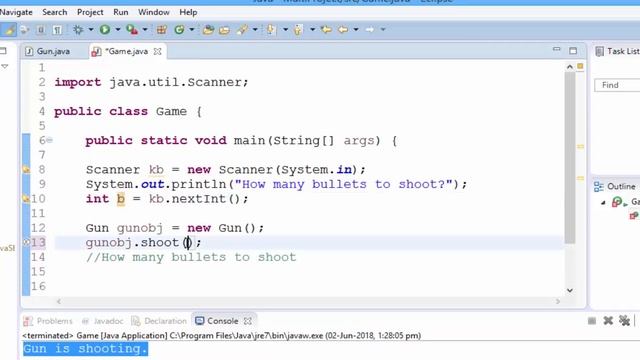Open the Declaration tab

point(159,321)
